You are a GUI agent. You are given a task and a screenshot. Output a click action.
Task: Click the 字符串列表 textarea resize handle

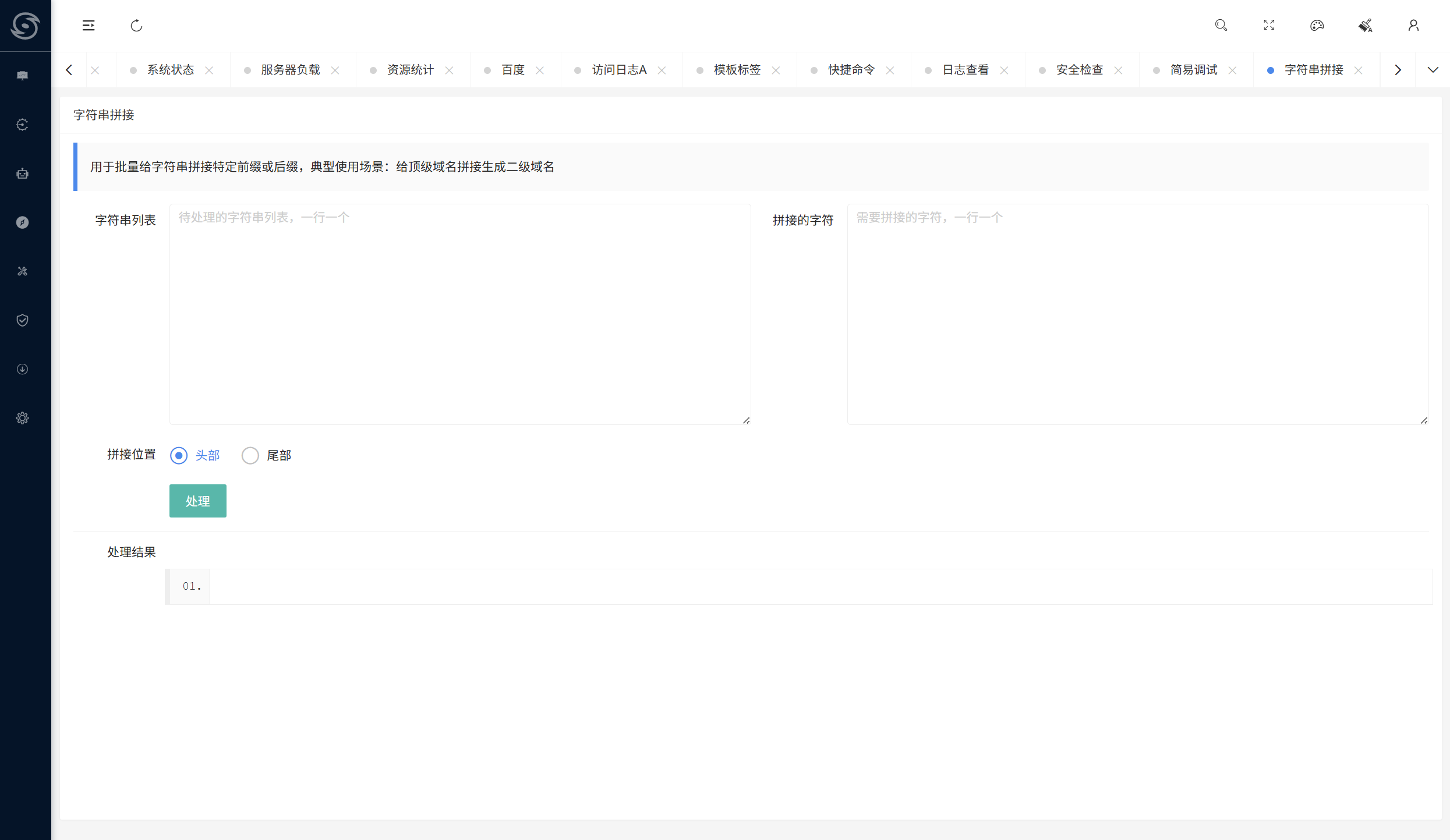coord(747,420)
